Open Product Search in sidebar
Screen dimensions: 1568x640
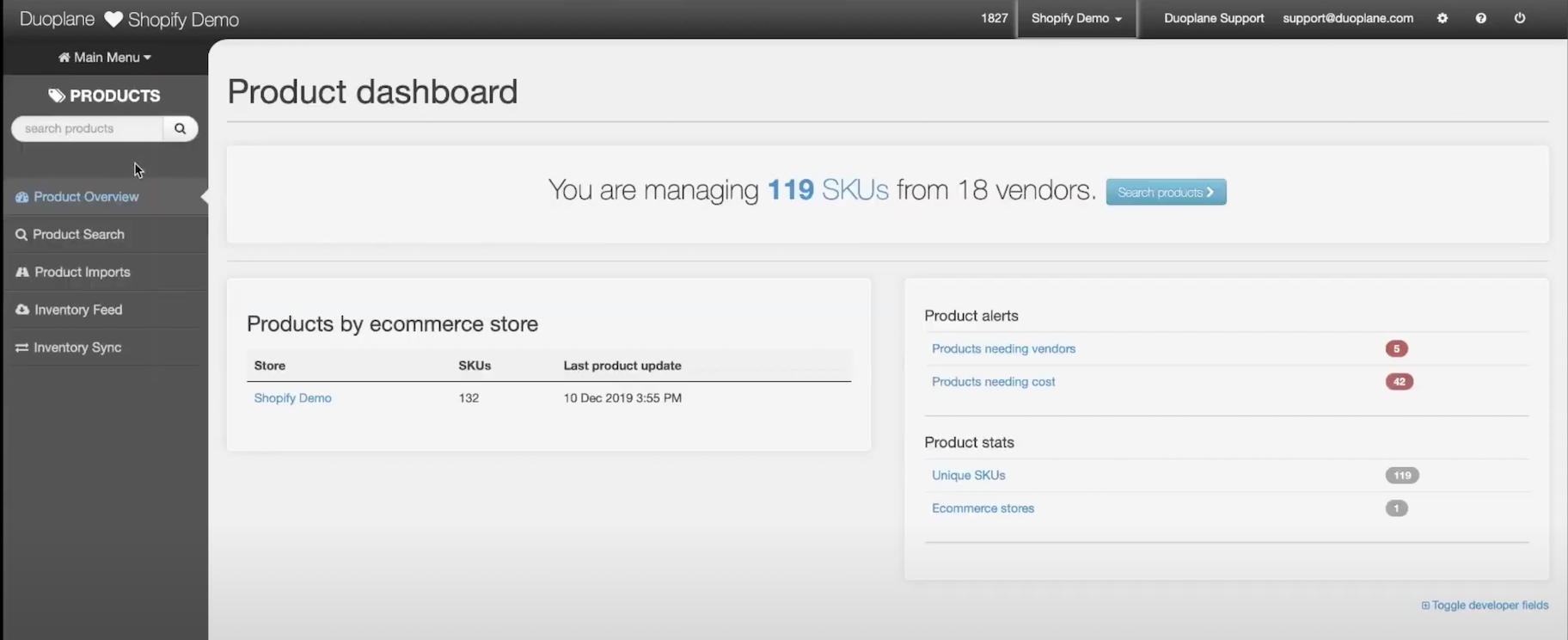(78, 234)
